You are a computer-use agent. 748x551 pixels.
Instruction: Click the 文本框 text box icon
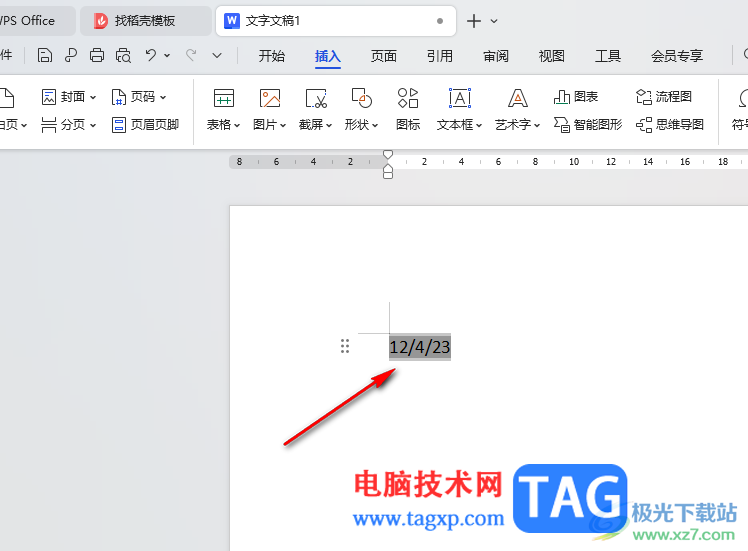click(460, 98)
